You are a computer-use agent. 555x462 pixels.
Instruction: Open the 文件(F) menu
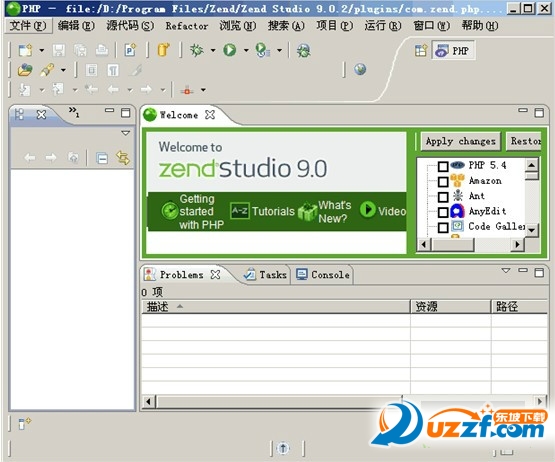(28, 26)
